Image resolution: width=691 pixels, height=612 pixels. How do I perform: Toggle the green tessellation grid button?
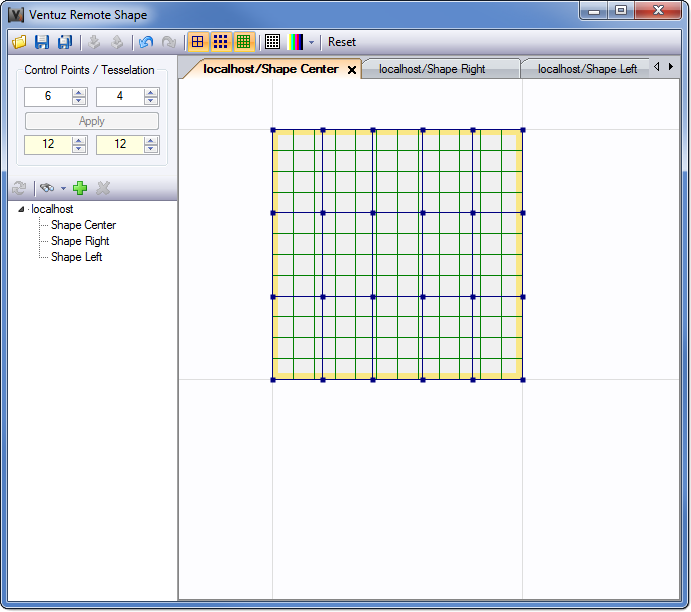tap(243, 42)
